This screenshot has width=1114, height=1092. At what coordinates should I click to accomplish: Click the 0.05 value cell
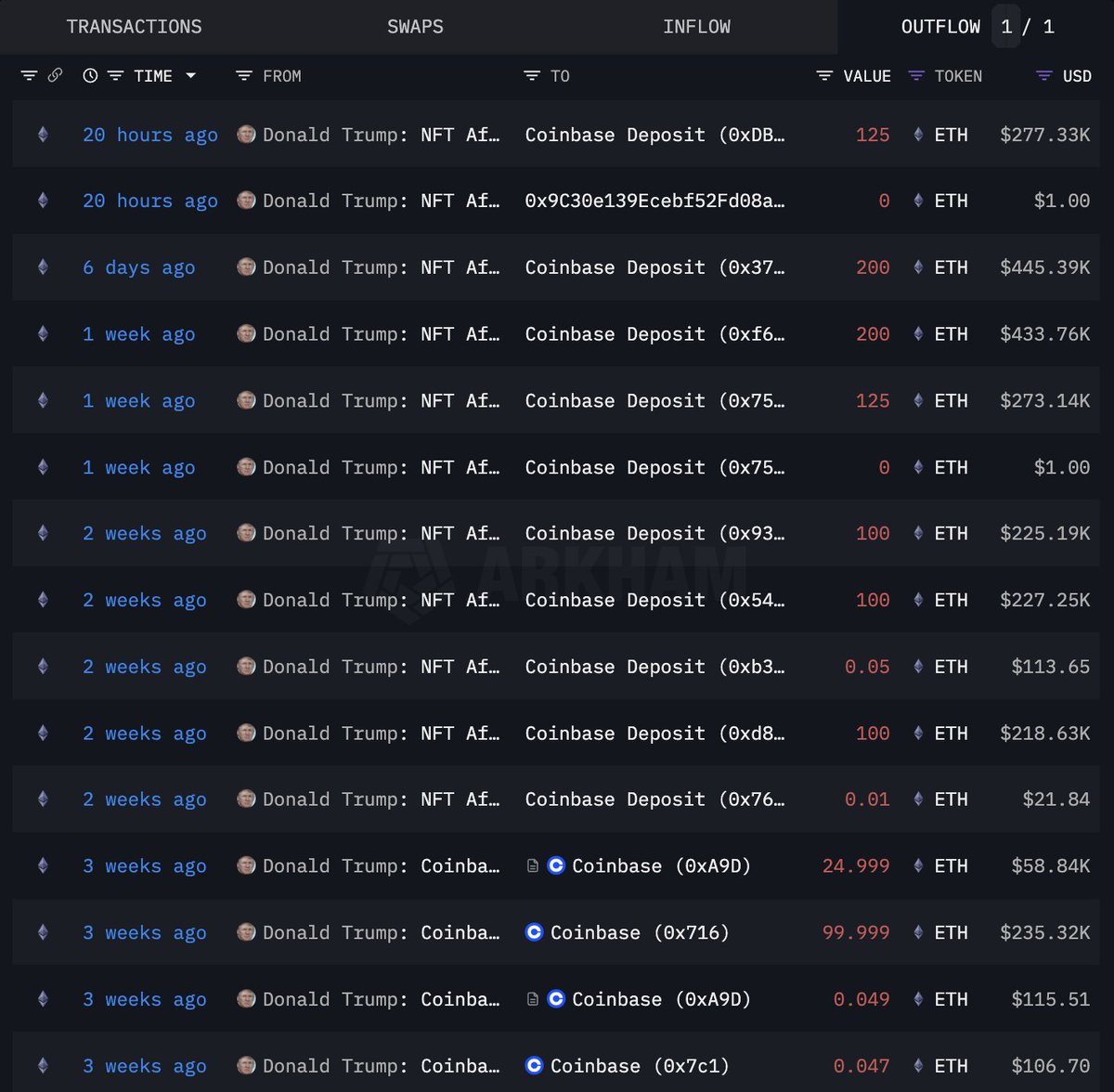tap(867, 667)
